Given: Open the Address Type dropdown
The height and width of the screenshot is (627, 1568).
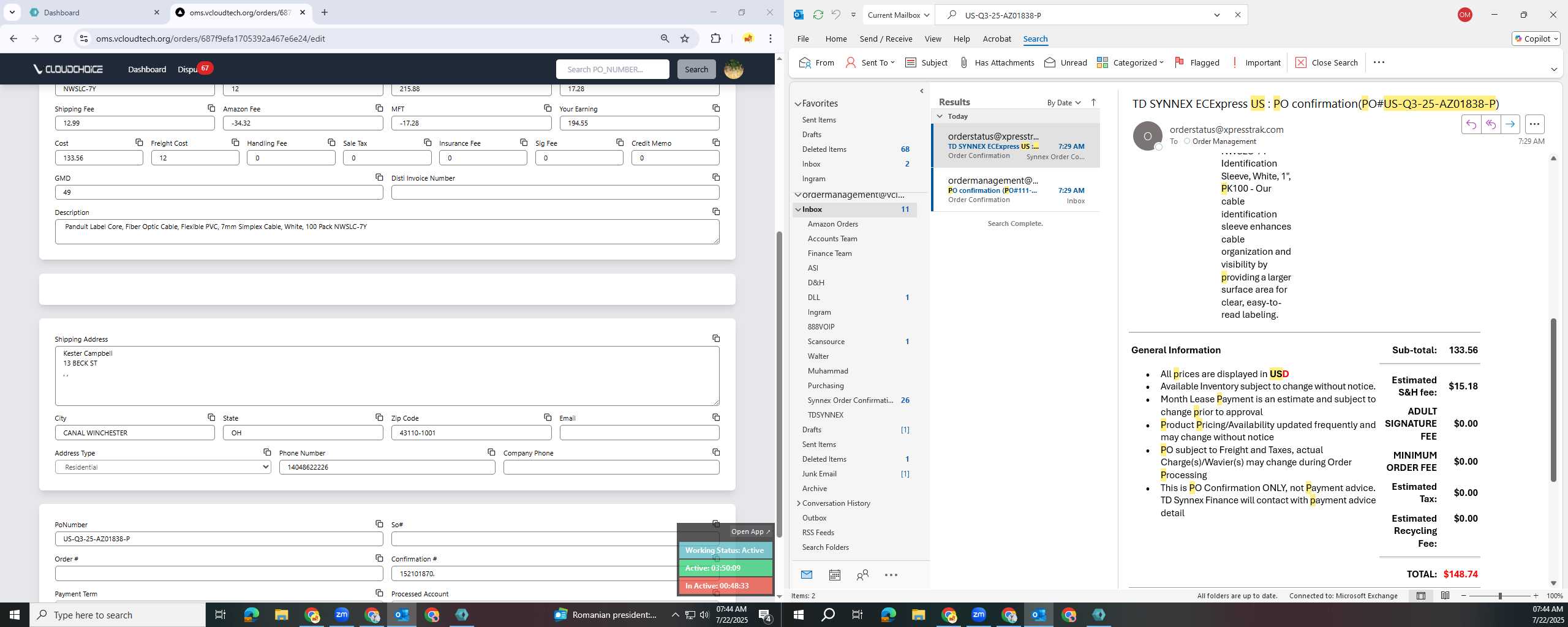Looking at the screenshot, I should pos(163,467).
